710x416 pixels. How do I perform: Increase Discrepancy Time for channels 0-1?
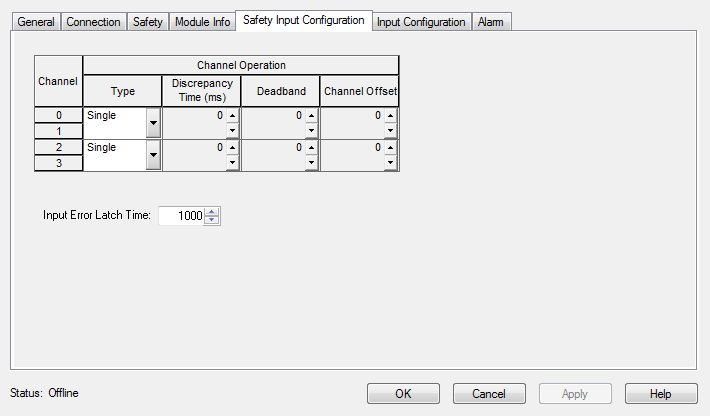(x=232, y=117)
